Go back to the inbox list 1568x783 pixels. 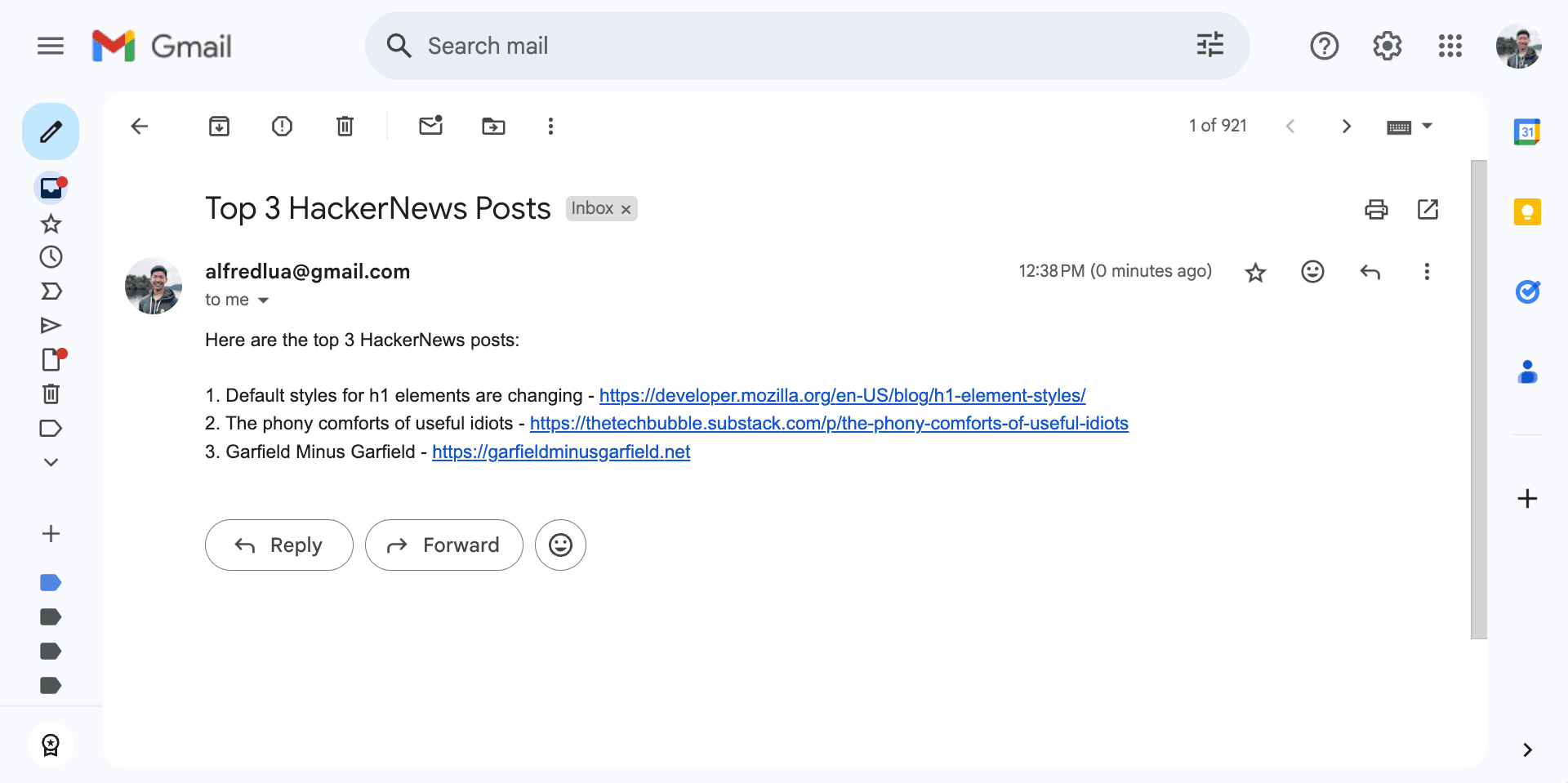pos(140,126)
